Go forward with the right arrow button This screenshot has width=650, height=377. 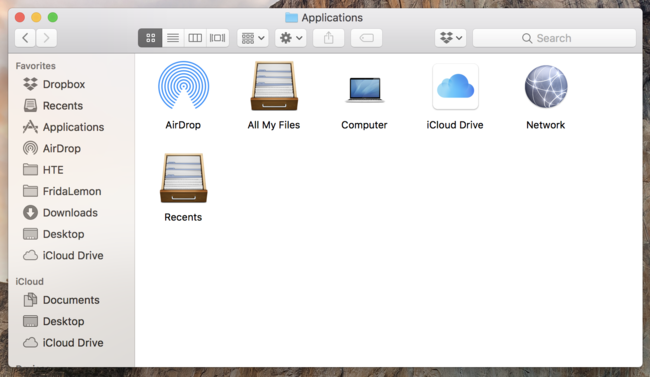46,38
